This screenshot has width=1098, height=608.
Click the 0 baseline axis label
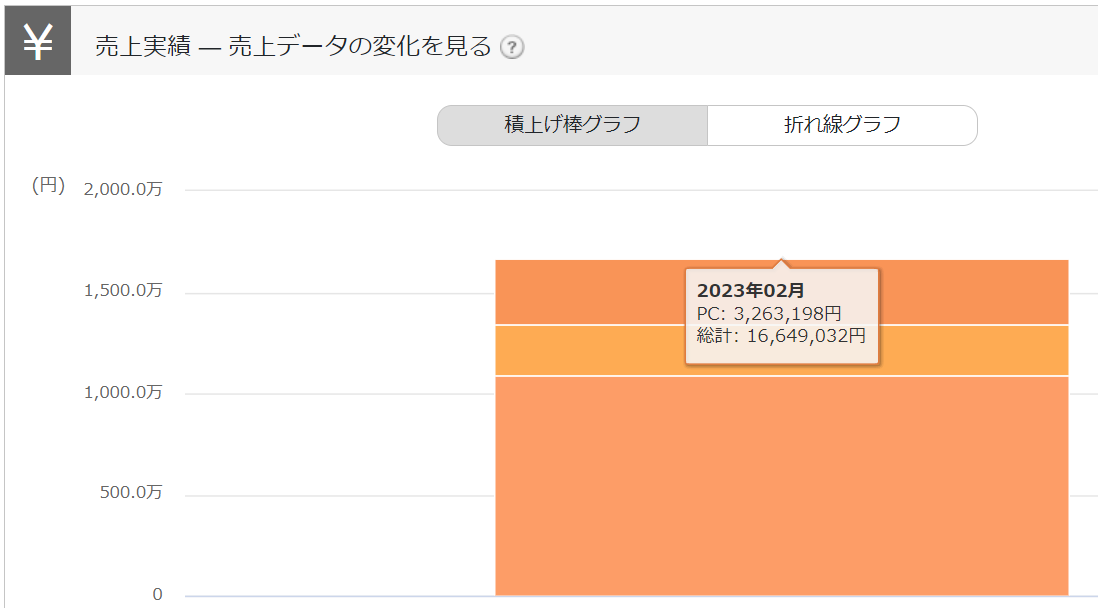point(157,595)
